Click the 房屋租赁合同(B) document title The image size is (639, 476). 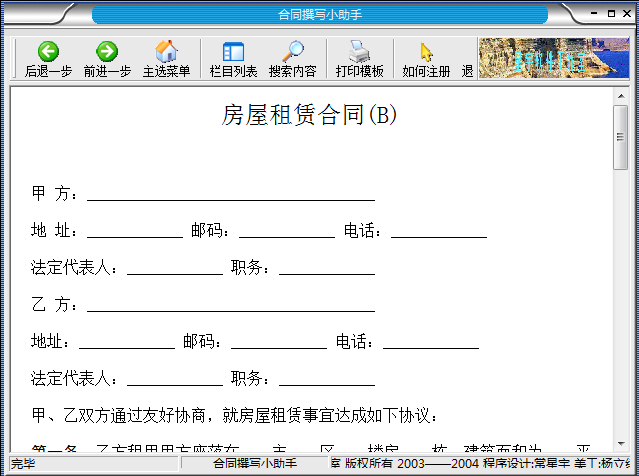coord(309,115)
